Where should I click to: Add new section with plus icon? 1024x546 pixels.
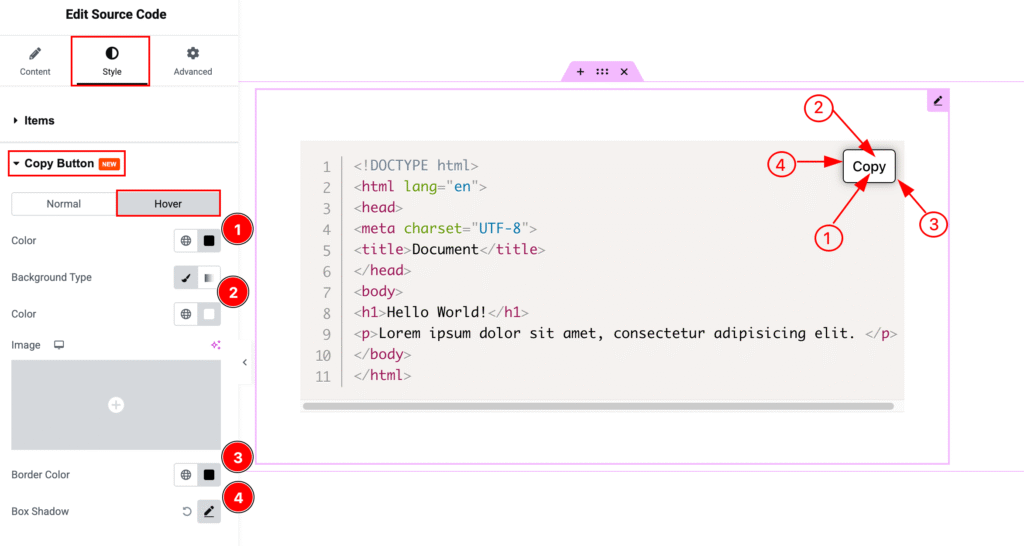pos(580,72)
